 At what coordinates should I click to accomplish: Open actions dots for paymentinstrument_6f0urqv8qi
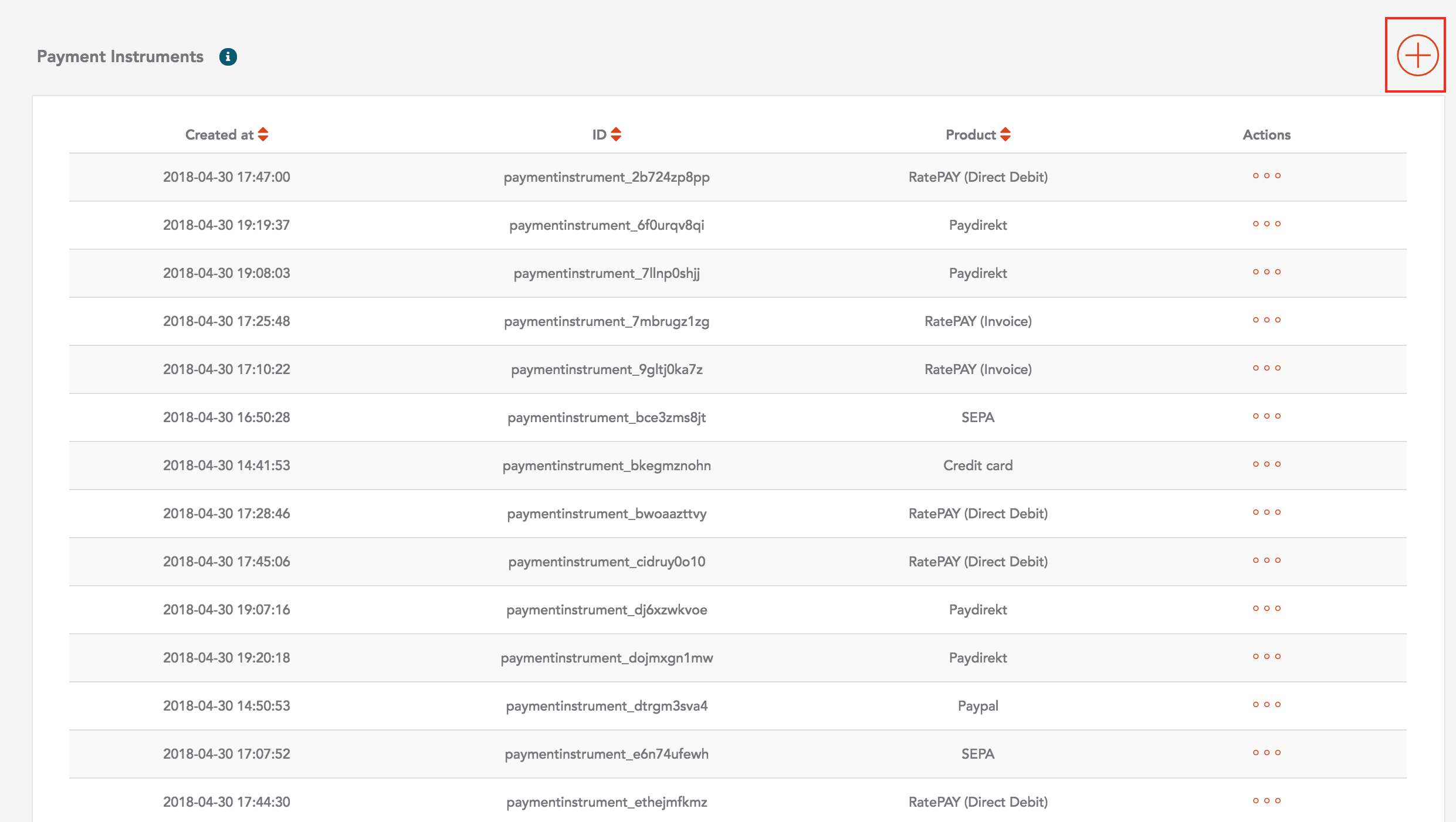point(1267,224)
